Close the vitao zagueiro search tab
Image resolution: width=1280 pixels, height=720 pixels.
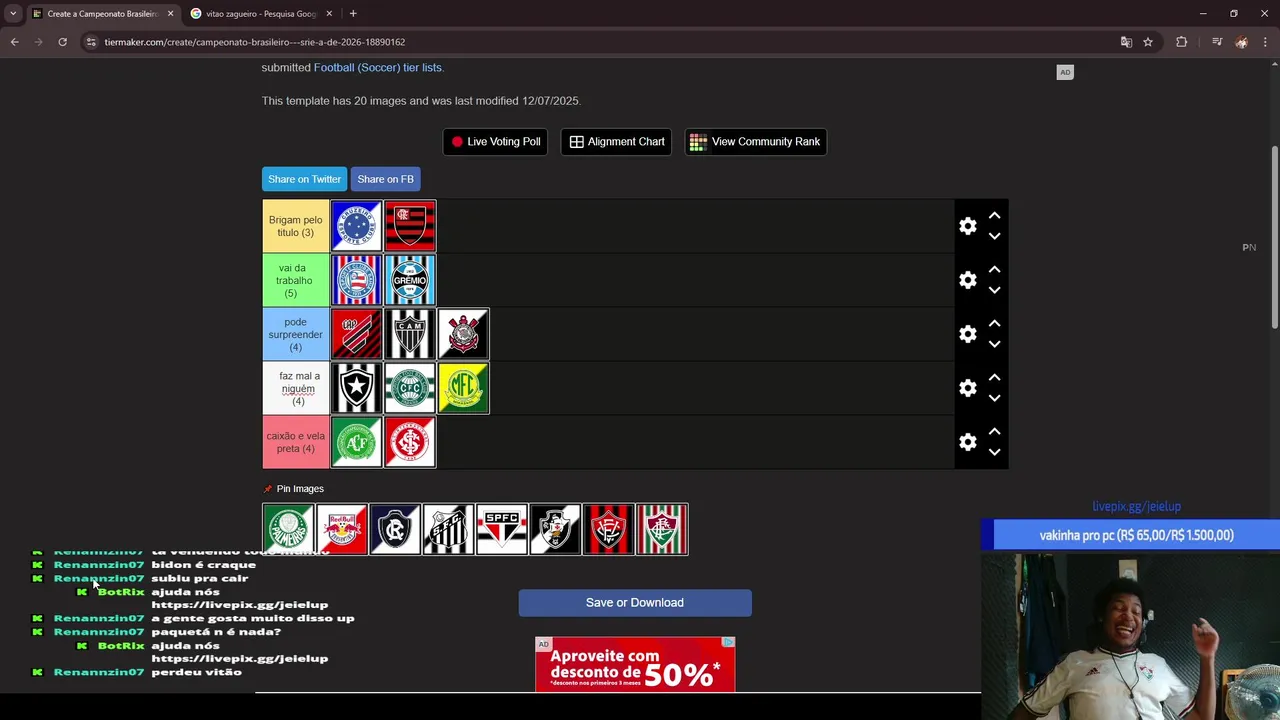(329, 14)
